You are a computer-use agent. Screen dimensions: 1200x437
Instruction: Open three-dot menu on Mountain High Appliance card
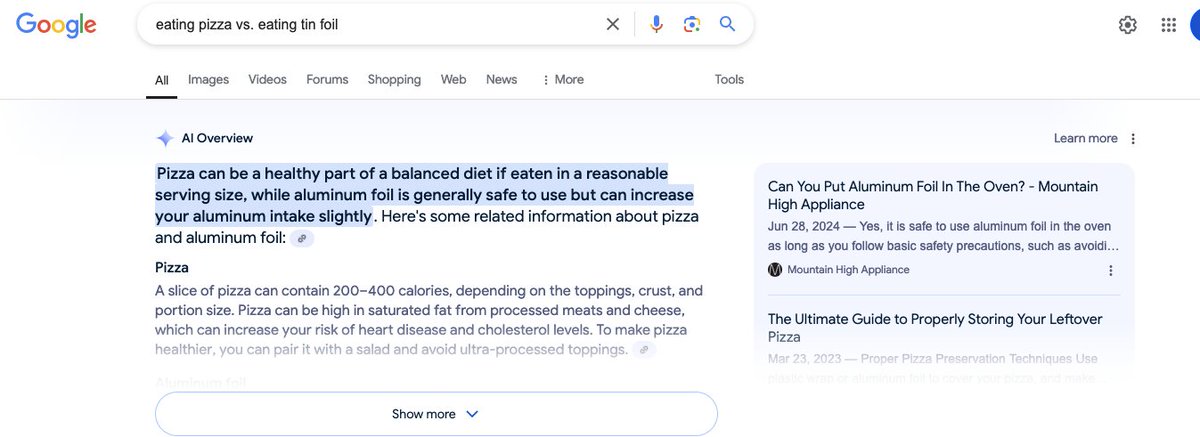click(x=1111, y=270)
